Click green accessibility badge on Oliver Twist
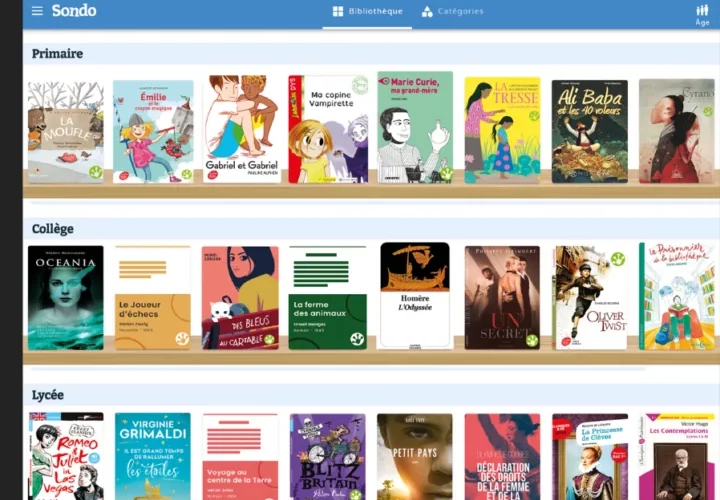720x500 pixels. point(618,259)
